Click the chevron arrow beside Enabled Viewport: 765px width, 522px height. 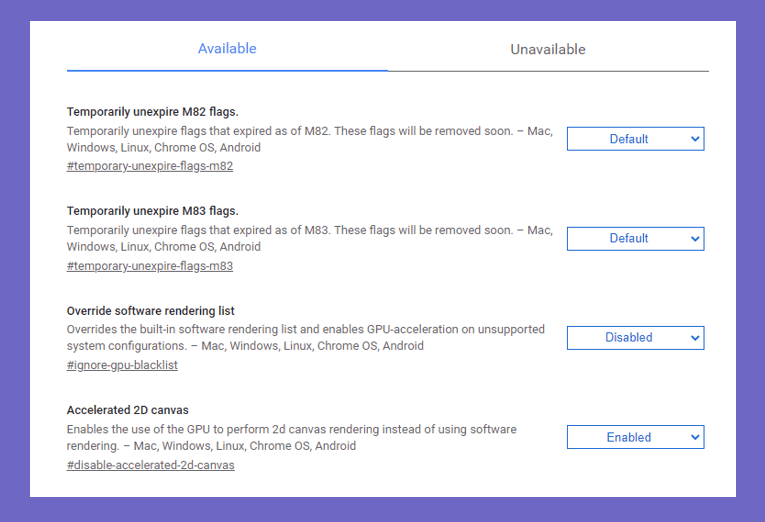coord(695,437)
